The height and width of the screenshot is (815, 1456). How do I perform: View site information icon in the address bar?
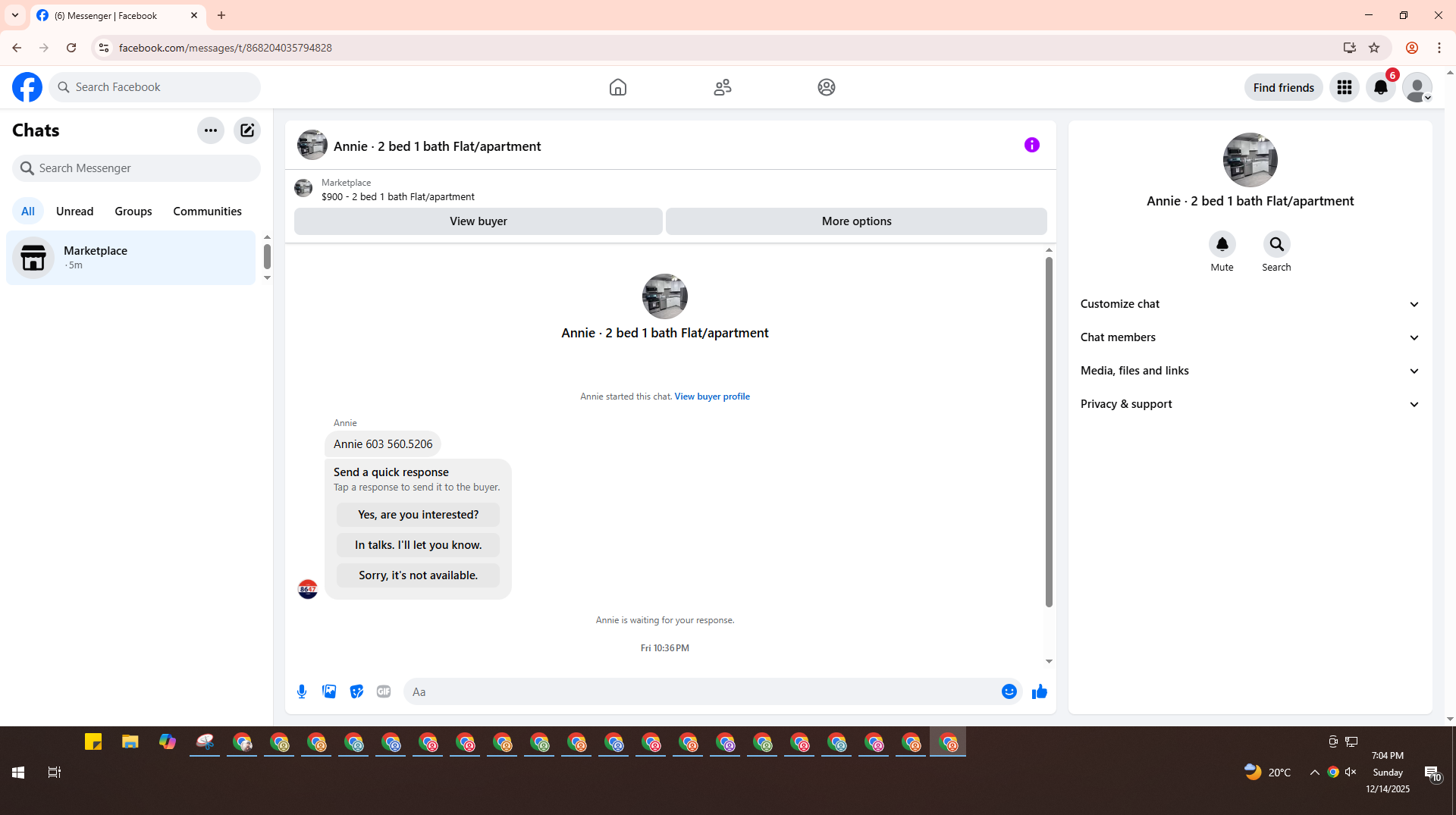pos(104,48)
